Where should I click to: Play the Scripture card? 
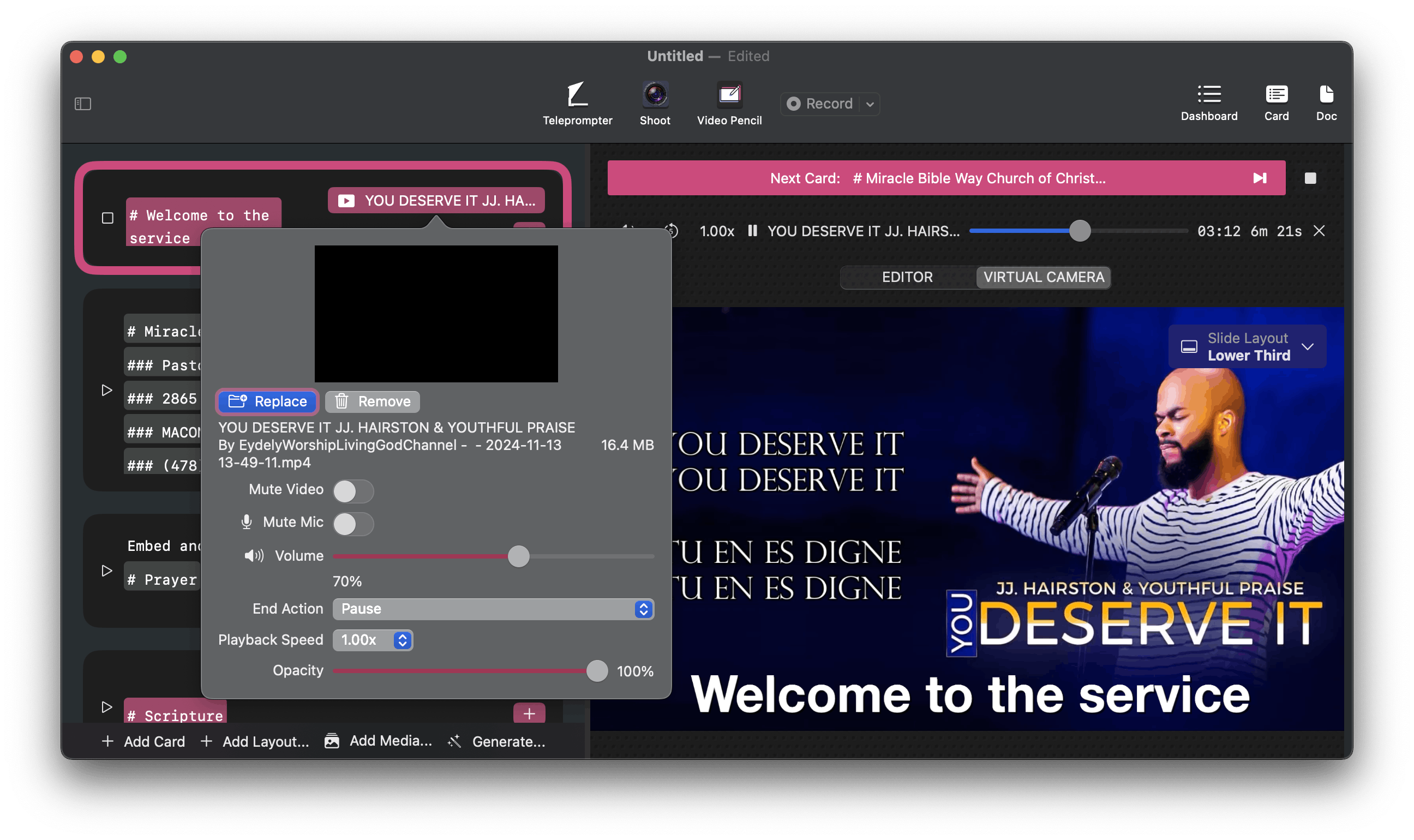[x=106, y=706]
